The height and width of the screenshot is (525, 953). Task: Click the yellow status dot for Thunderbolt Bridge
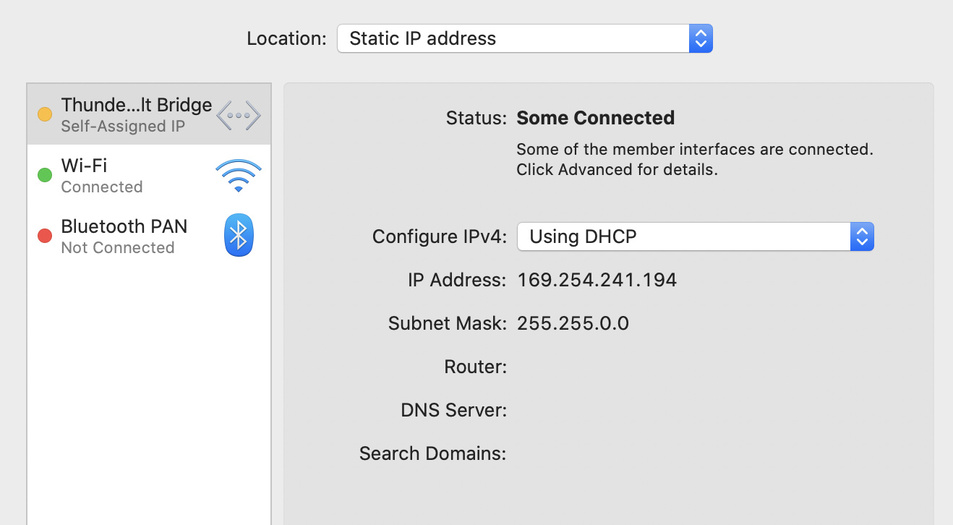pos(44,115)
